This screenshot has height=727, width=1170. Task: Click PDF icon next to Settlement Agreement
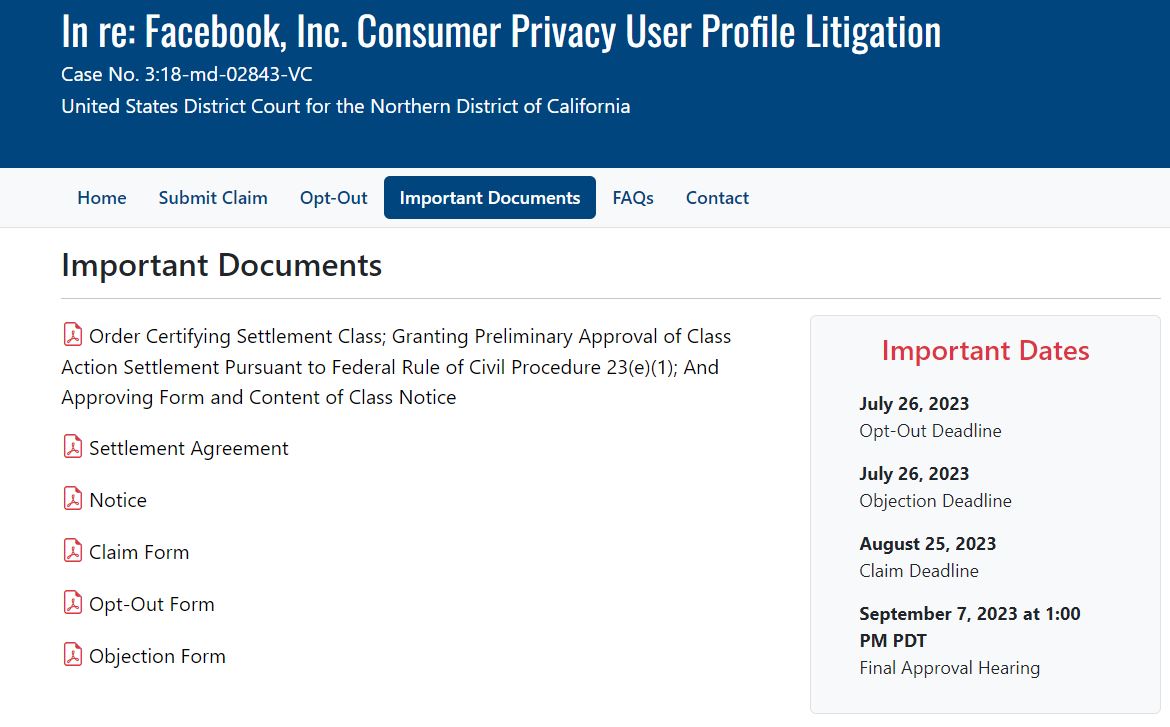click(72, 446)
